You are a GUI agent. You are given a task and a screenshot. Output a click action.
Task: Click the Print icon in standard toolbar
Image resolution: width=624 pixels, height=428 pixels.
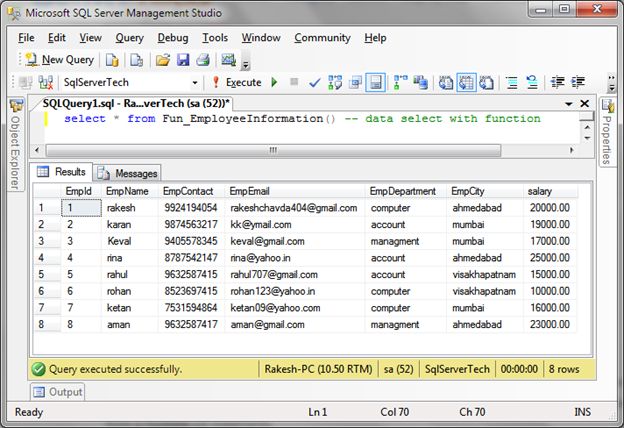click(203, 60)
